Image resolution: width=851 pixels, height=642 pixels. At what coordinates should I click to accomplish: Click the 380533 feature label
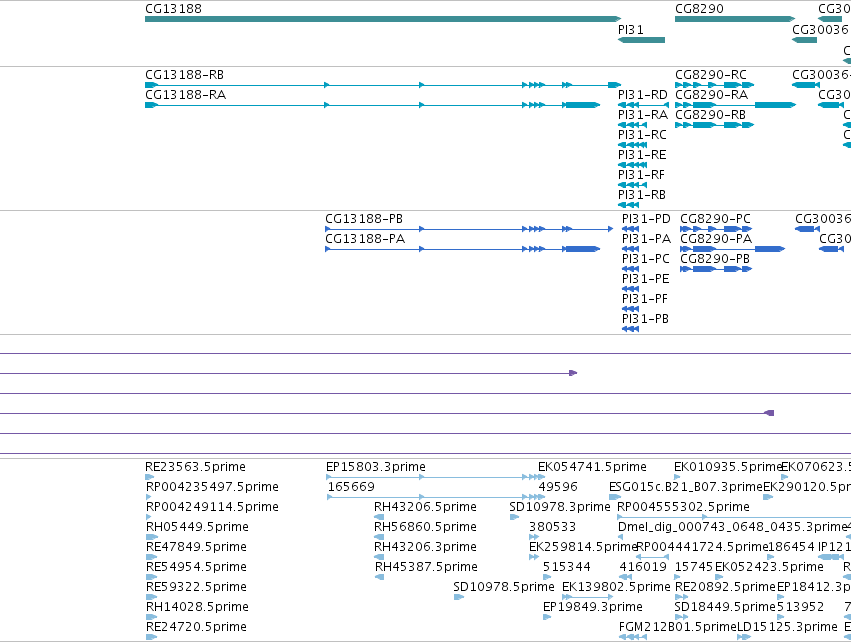point(552,527)
